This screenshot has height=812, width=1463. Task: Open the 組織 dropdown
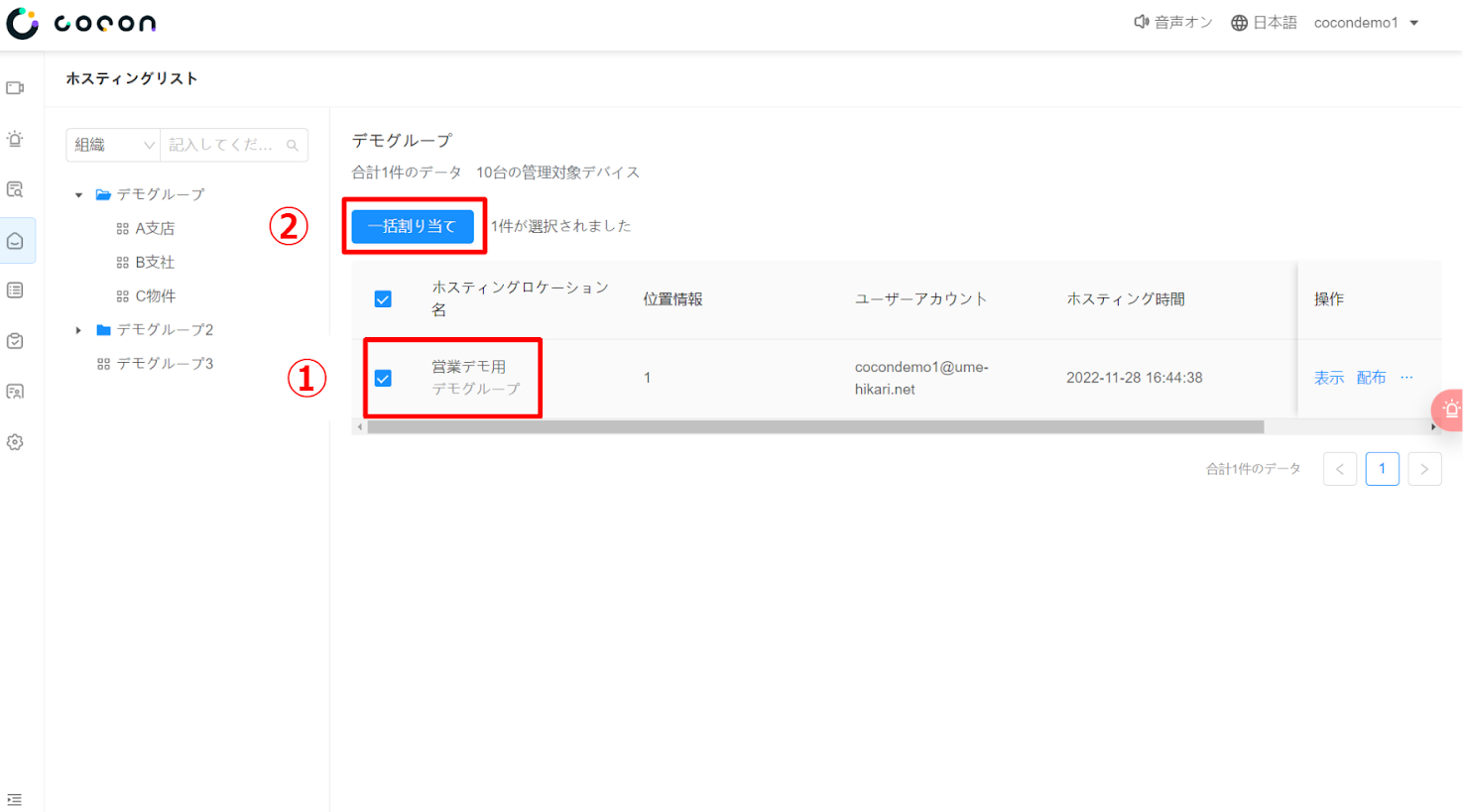(x=113, y=145)
